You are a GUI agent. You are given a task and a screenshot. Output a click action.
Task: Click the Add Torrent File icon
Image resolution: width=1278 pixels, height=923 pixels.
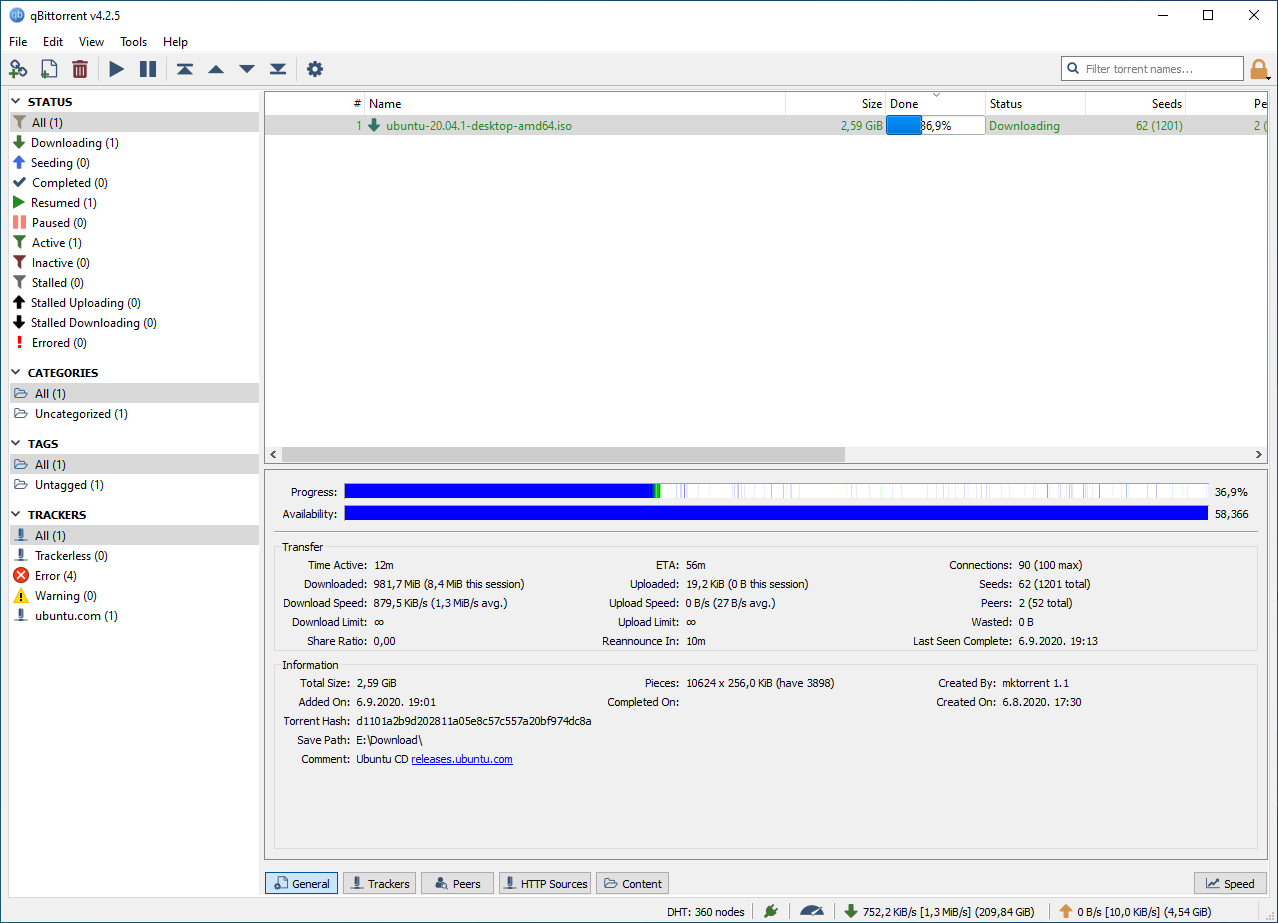[x=49, y=69]
